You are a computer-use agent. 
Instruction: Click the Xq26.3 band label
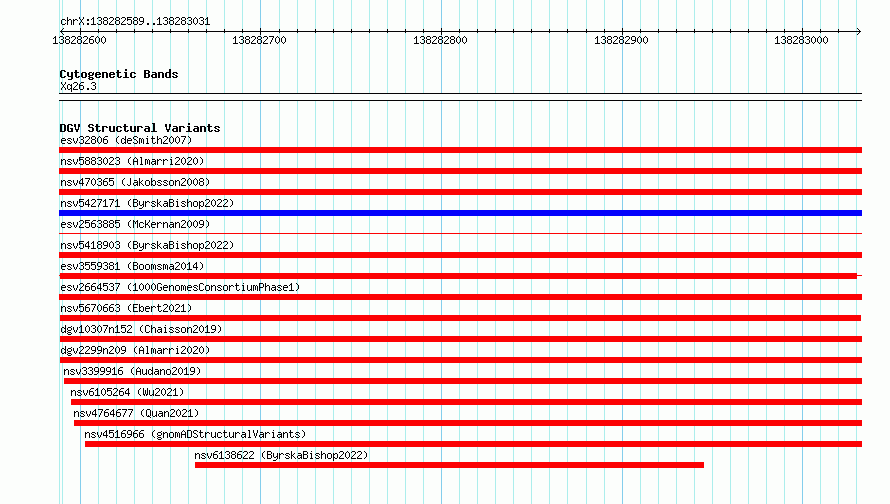tap(78, 87)
